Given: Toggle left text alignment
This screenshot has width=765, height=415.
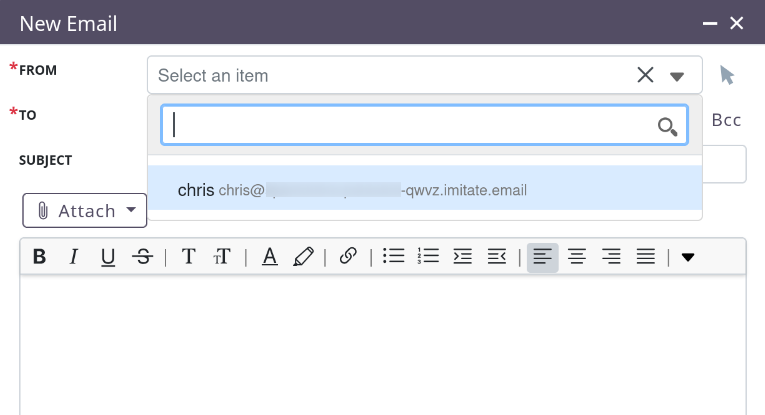Looking at the screenshot, I should pos(543,257).
